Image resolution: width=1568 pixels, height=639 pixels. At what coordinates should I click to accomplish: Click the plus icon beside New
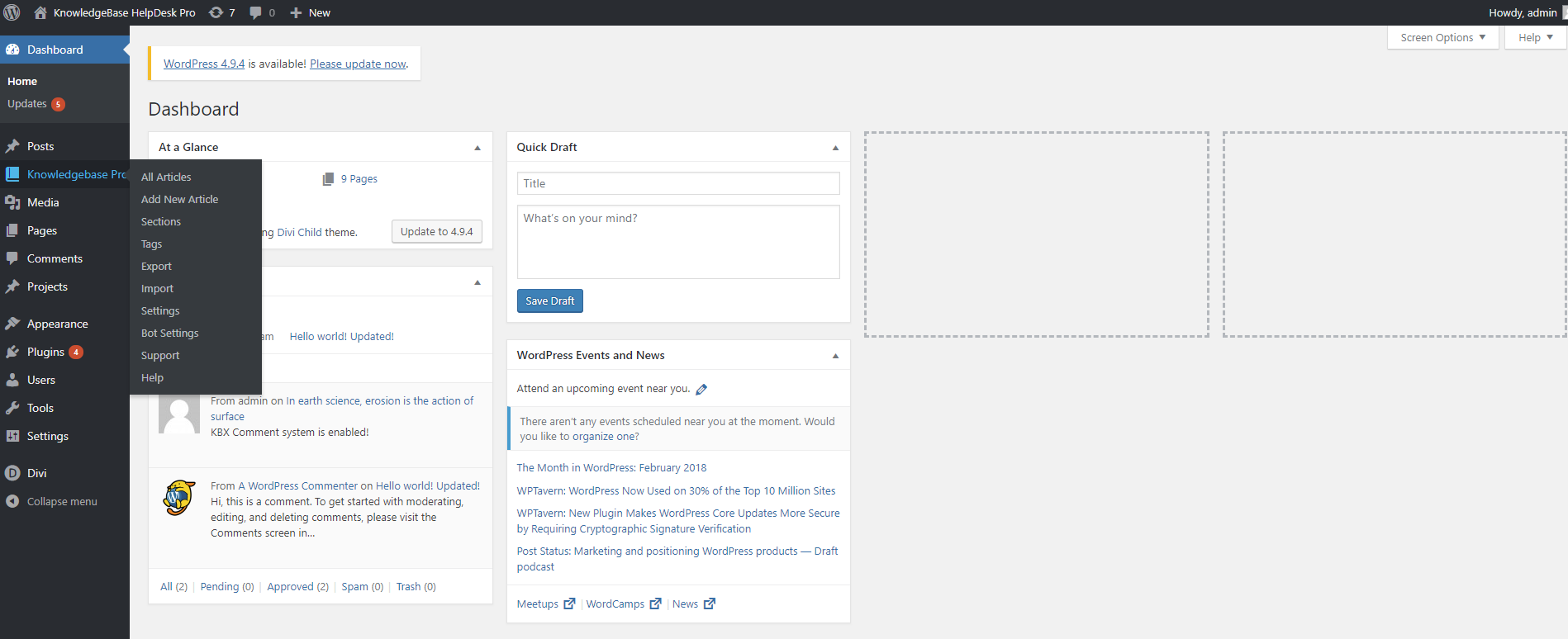pyautogui.click(x=296, y=12)
